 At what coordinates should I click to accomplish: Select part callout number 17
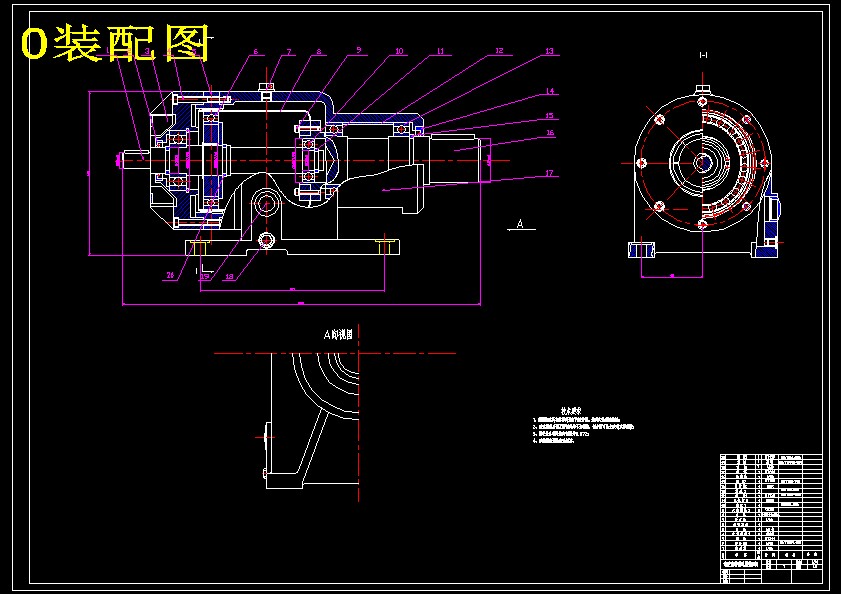(x=549, y=173)
